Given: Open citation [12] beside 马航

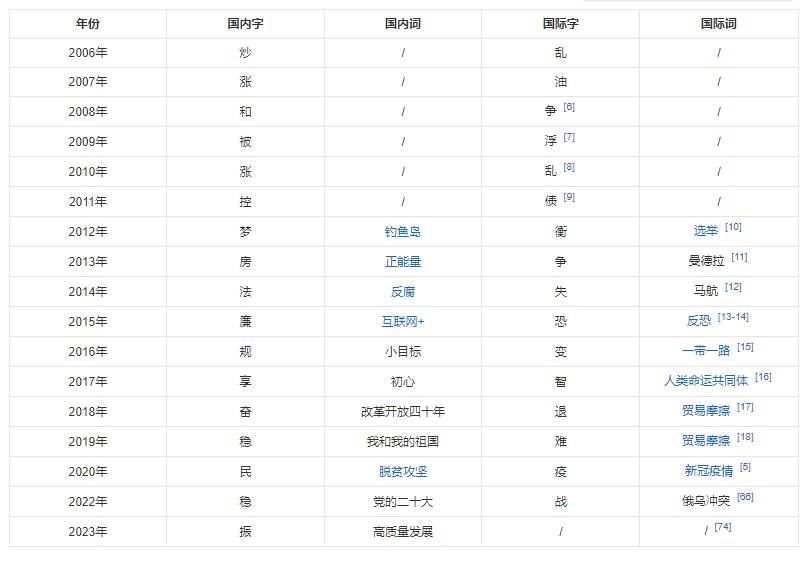Looking at the screenshot, I should point(733,287).
